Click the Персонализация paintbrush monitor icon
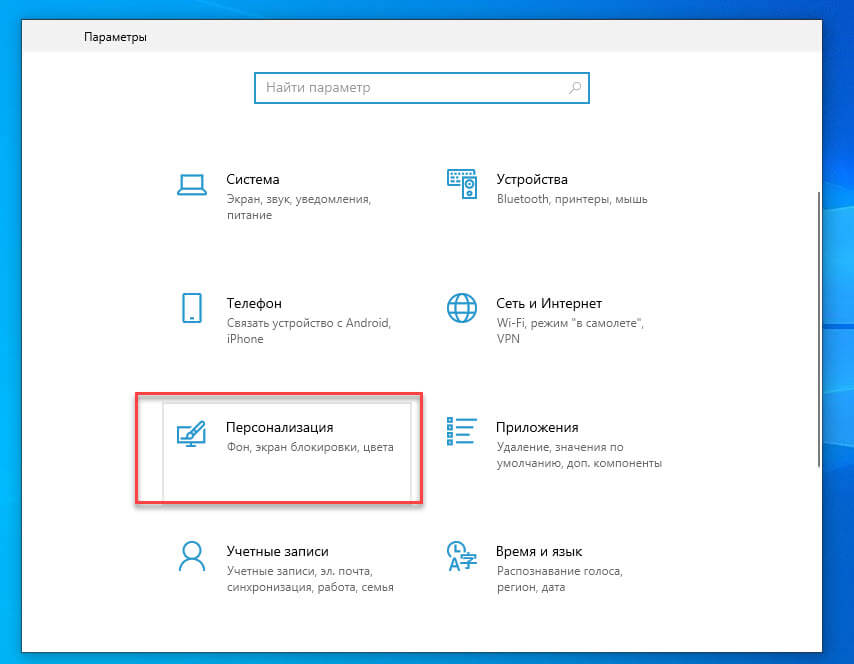 [x=191, y=434]
